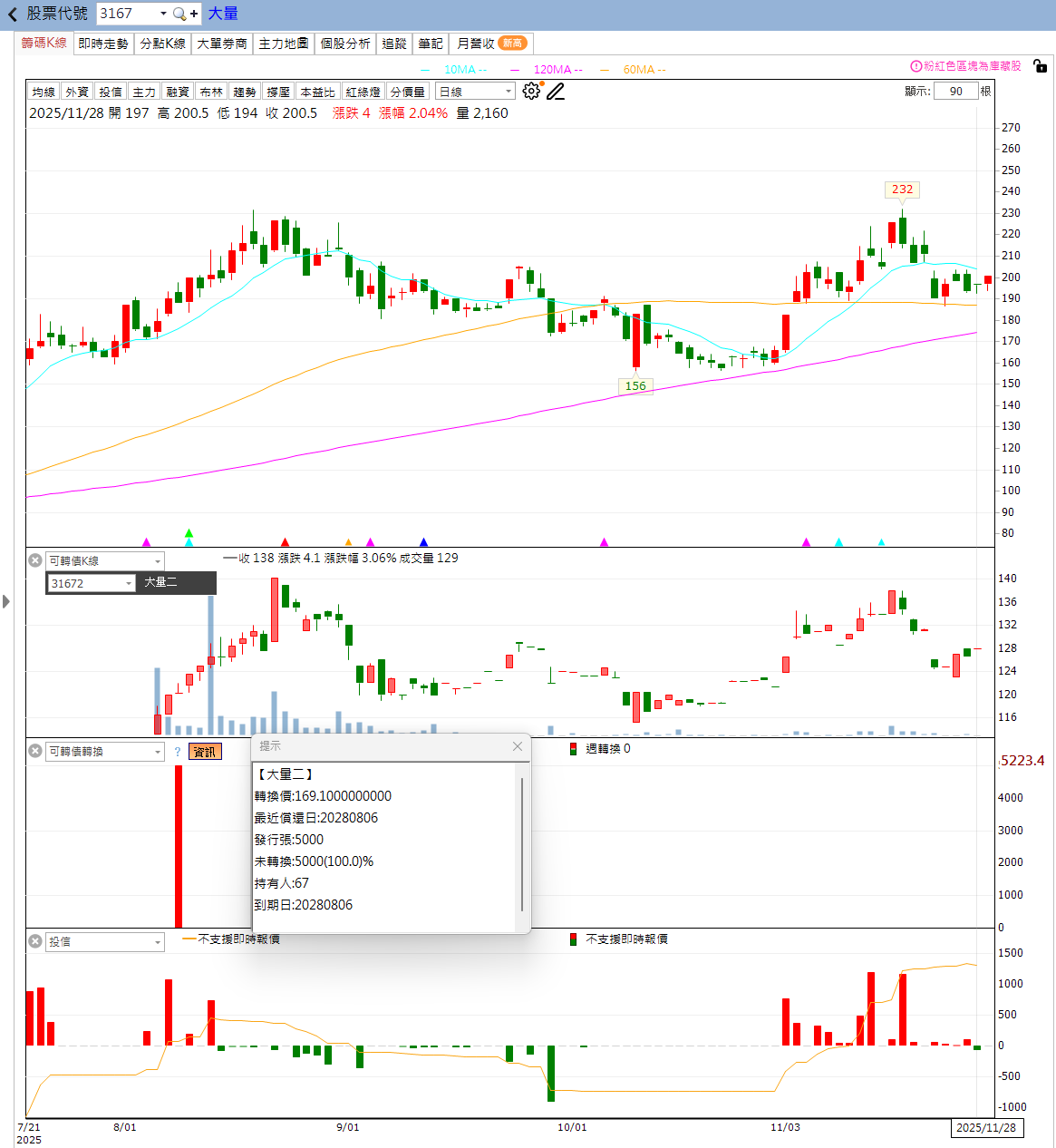
Task: Open the 主力地圖 tab
Action: (x=283, y=44)
